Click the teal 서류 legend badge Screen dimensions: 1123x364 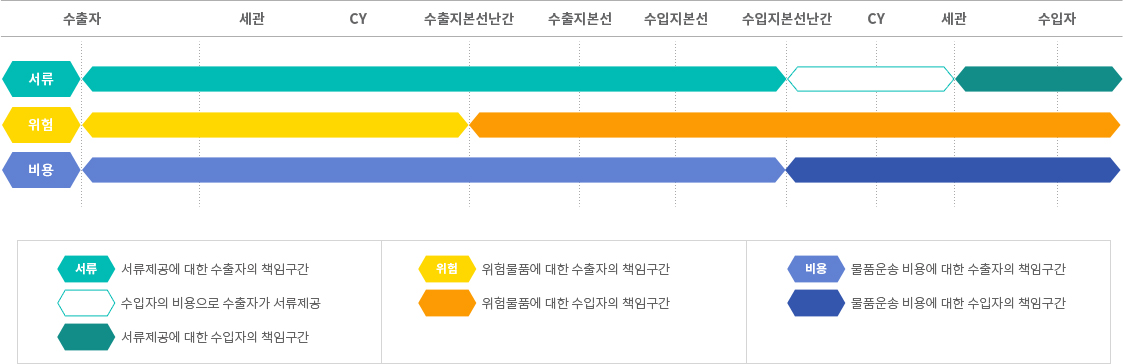point(86,269)
